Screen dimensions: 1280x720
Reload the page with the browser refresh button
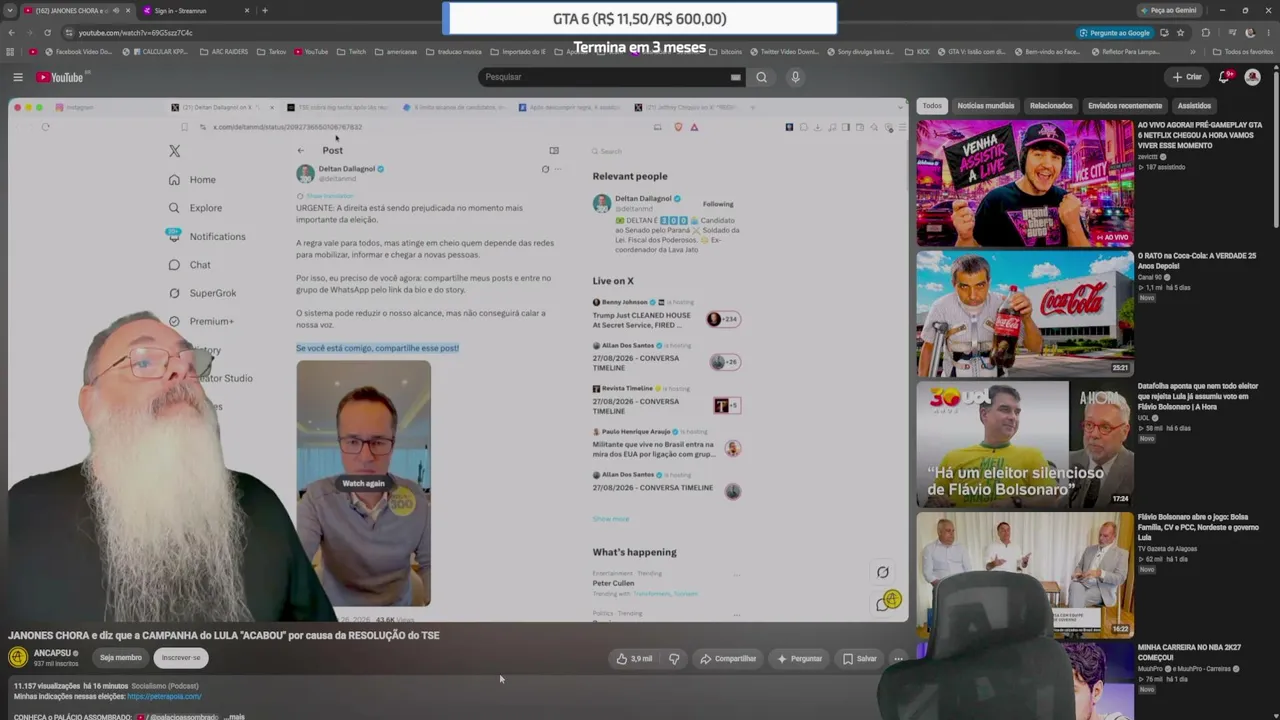[x=50, y=32]
